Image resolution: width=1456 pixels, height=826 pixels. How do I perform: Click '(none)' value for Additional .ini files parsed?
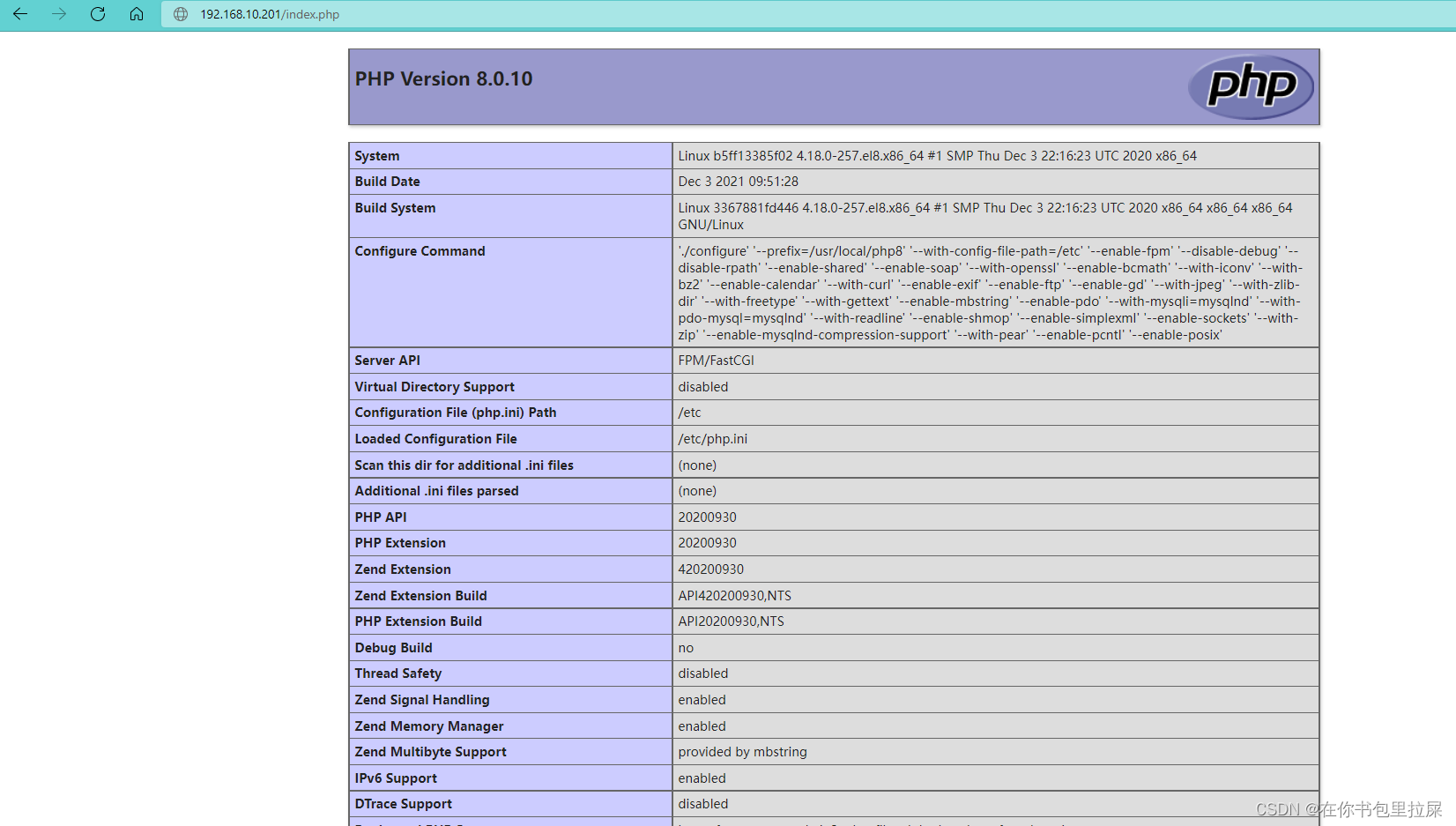(x=697, y=491)
